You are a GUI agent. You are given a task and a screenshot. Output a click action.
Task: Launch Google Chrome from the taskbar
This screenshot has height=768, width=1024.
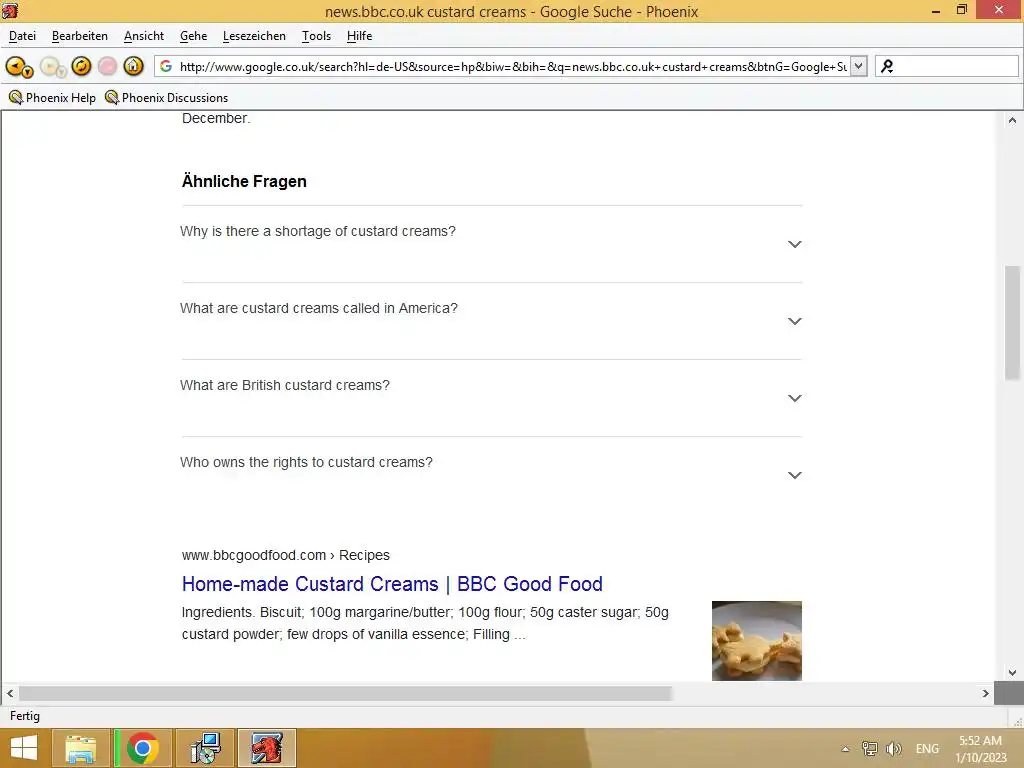pyautogui.click(x=142, y=748)
